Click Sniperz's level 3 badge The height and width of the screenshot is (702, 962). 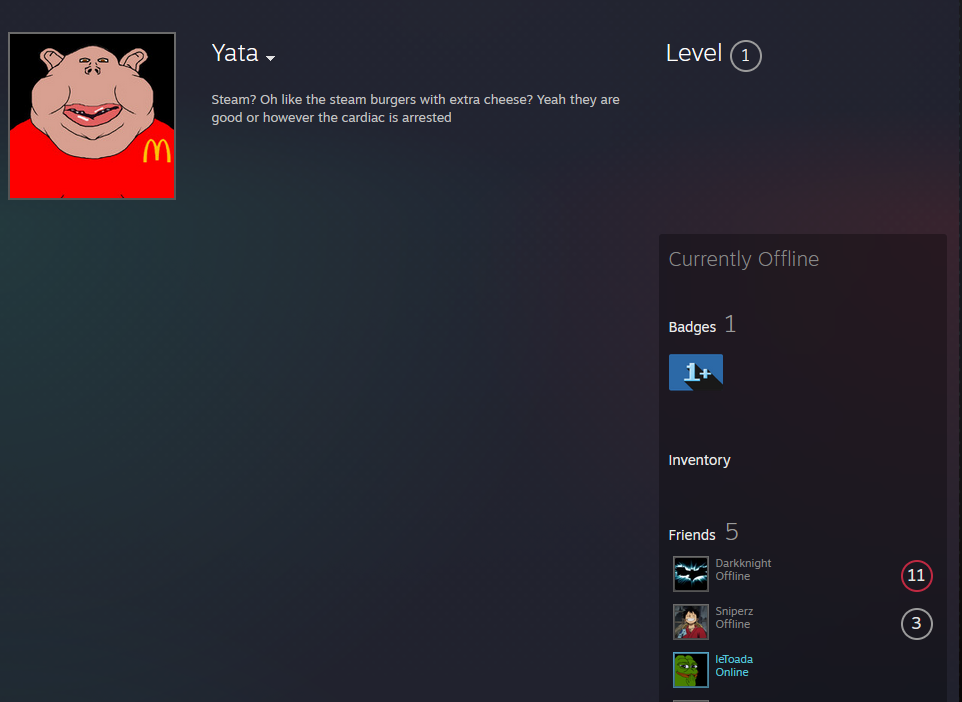point(917,623)
